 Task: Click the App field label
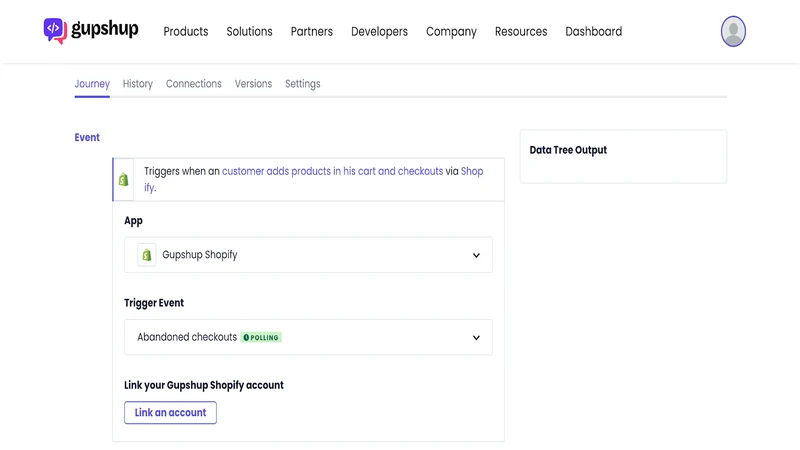click(x=133, y=221)
